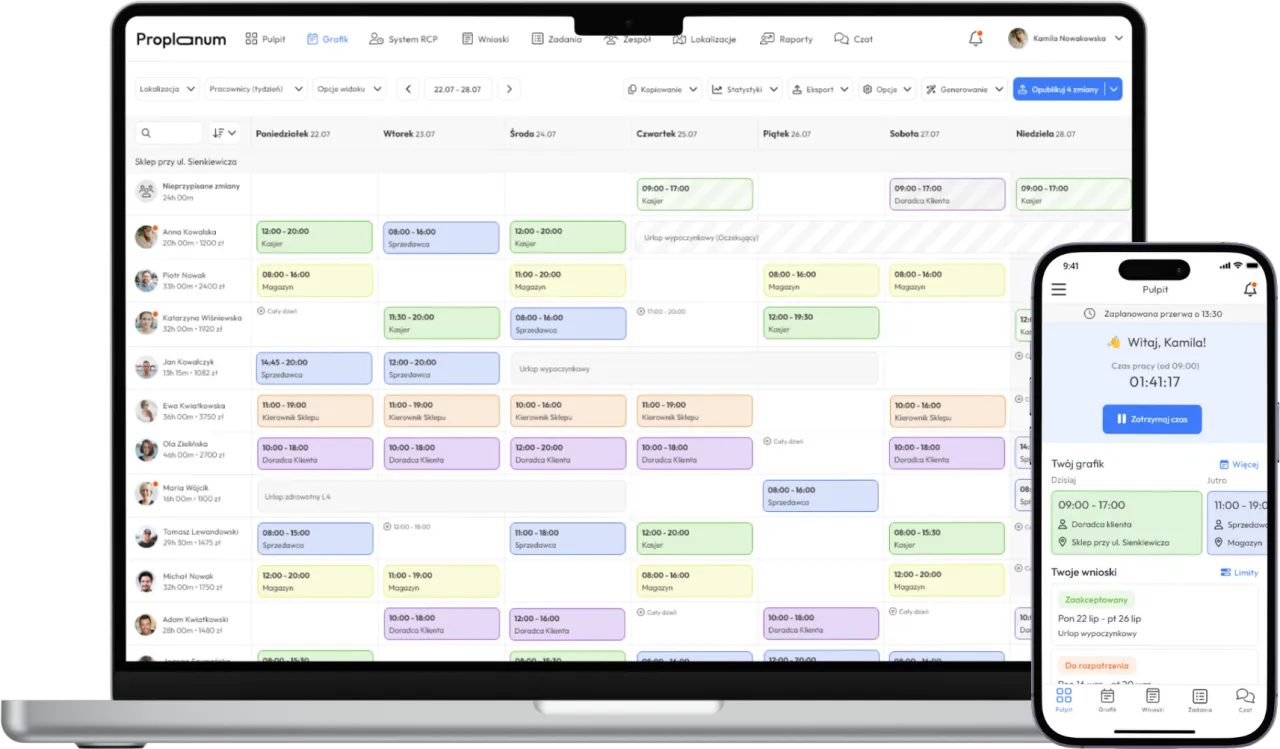Select the Grafik item in laptop top navigation
1280x749 pixels.
pyautogui.click(x=327, y=39)
